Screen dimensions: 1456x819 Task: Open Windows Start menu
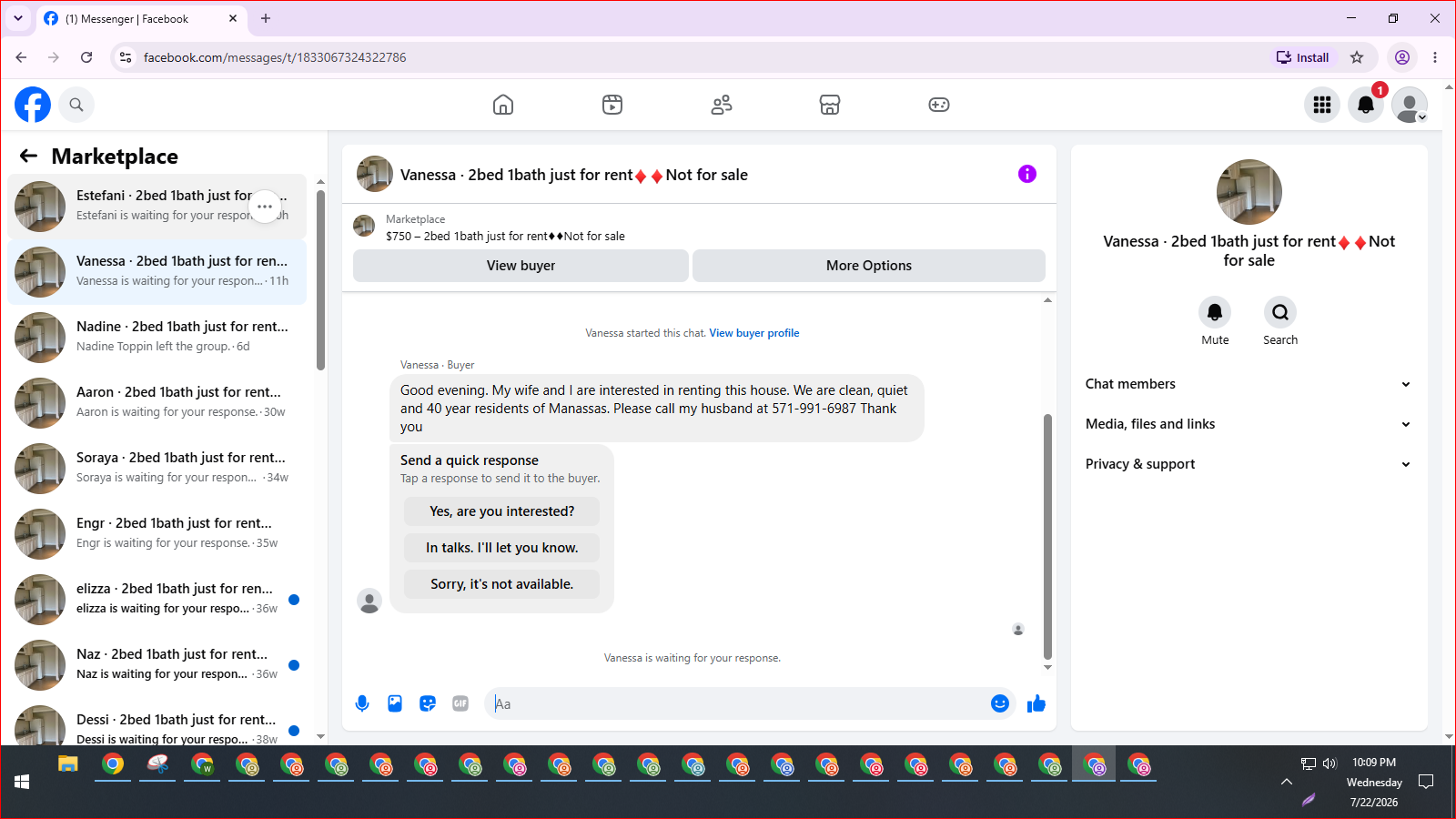tap(22, 782)
